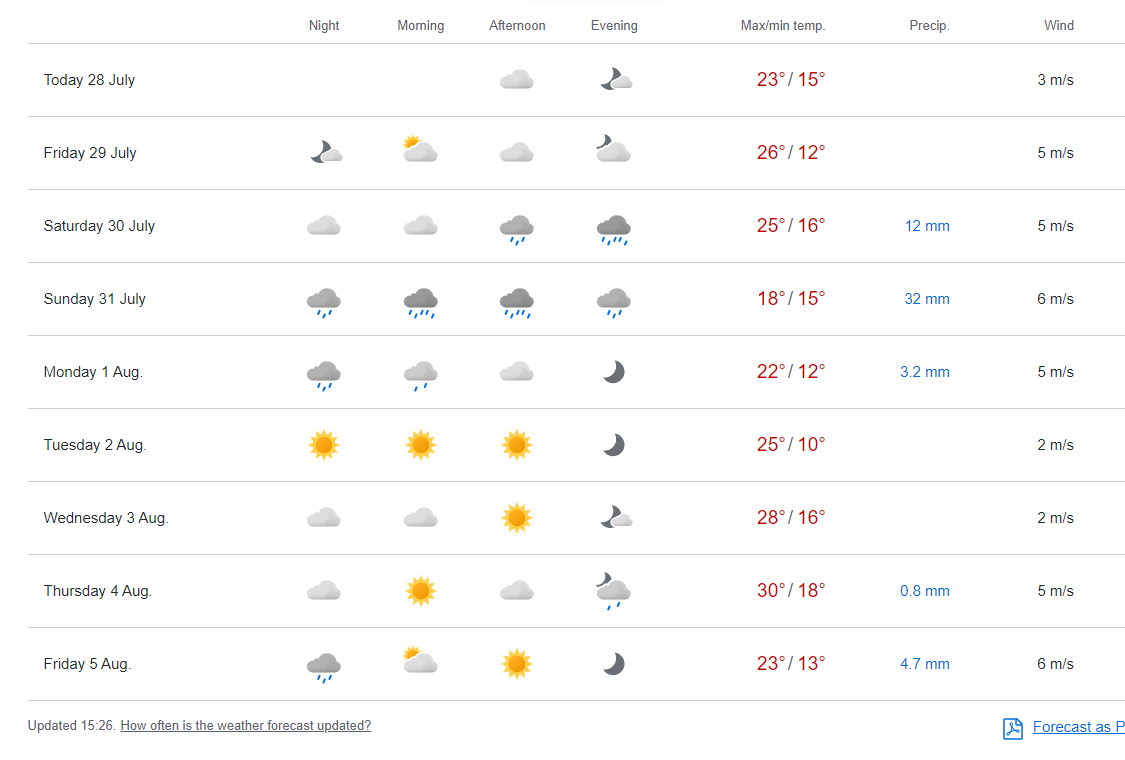Expand the Tuesday 2 Aug. forecast row

95,445
